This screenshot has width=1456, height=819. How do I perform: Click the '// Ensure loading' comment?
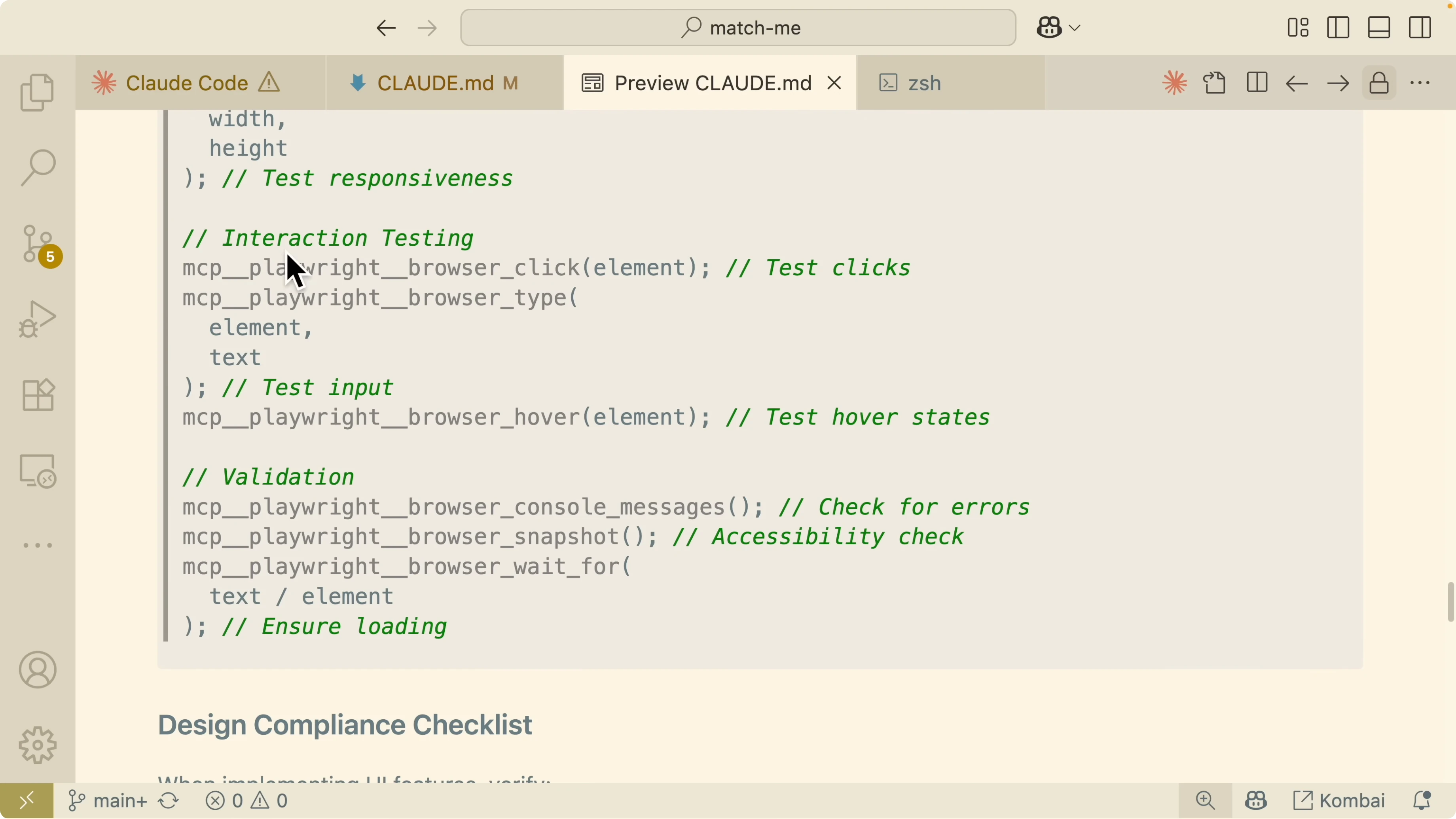[x=335, y=627]
